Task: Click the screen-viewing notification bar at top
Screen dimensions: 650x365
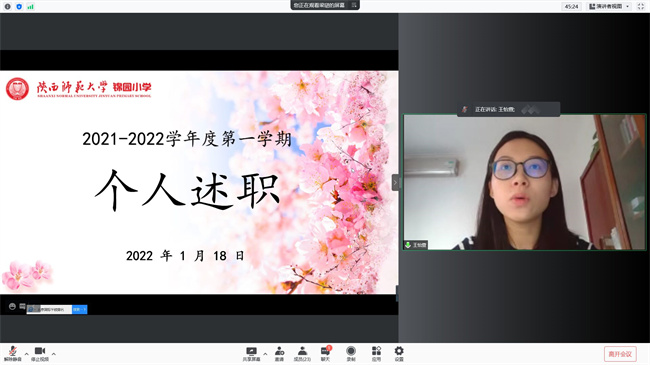Action: [325, 5]
